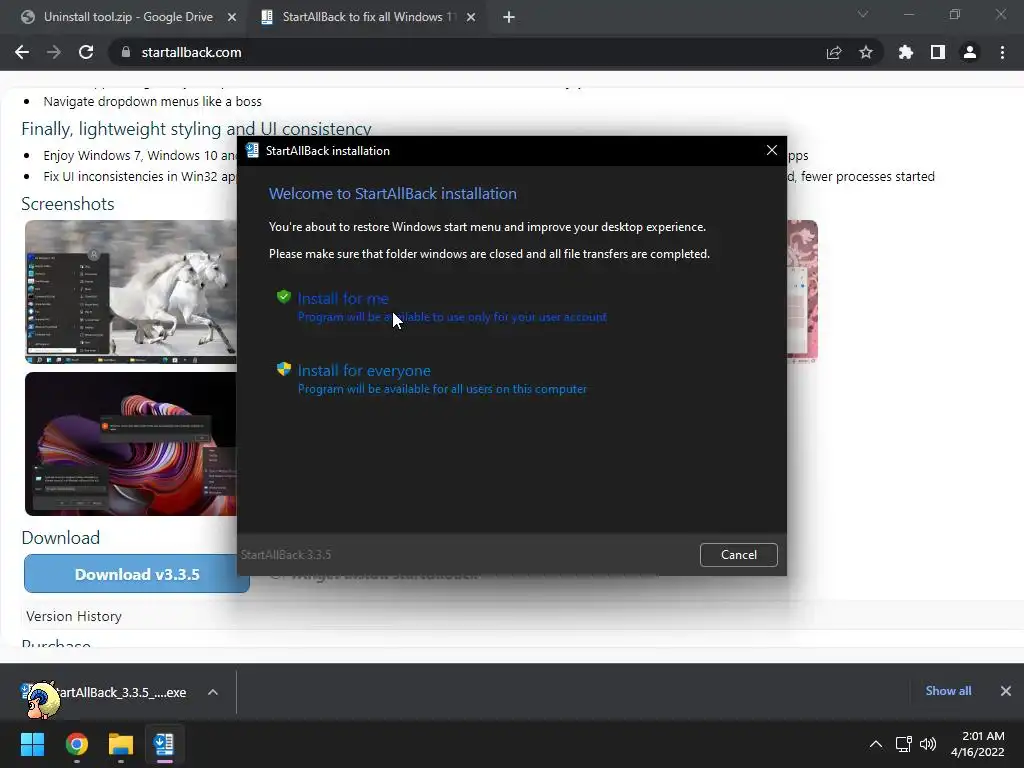This screenshot has height=768, width=1024.
Task: Expand download item options chevron
Action: [x=213, y=692]
